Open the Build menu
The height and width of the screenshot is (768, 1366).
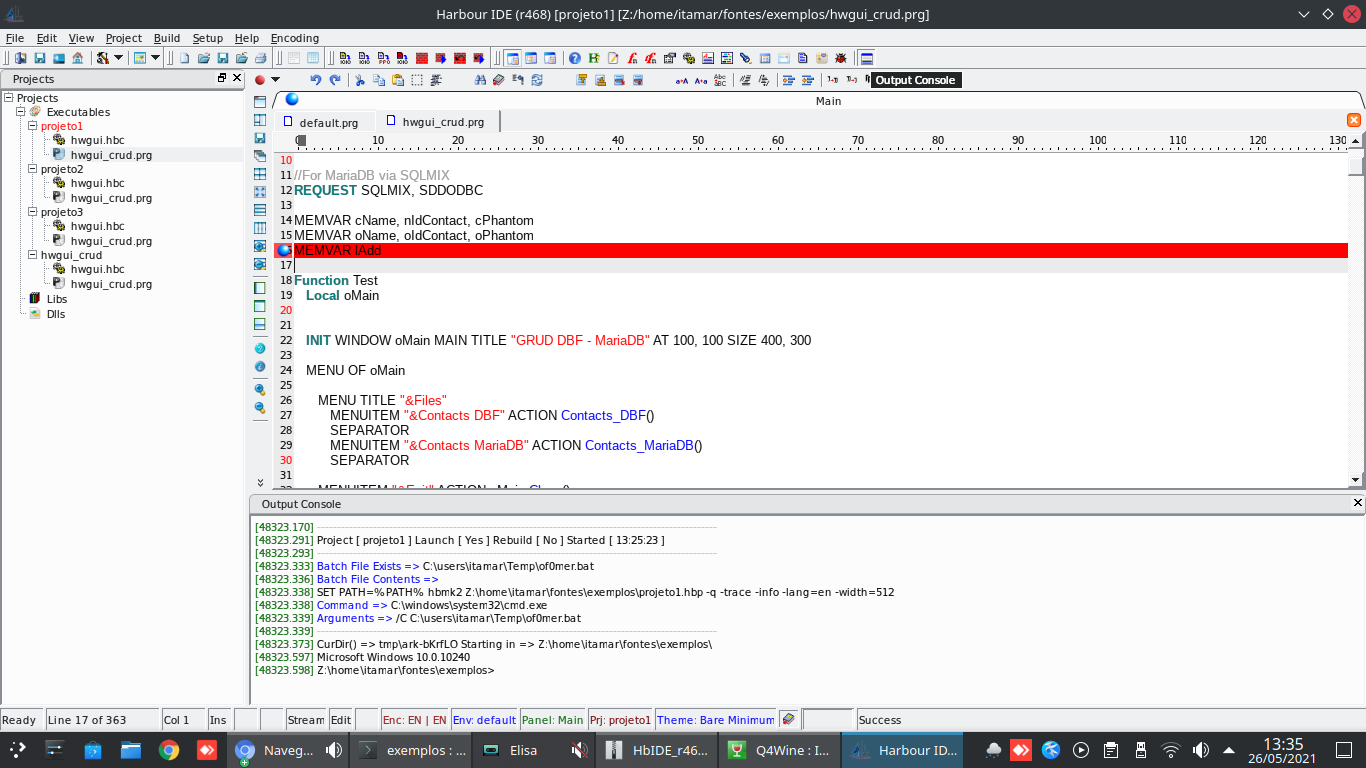[x=166, y=38]
